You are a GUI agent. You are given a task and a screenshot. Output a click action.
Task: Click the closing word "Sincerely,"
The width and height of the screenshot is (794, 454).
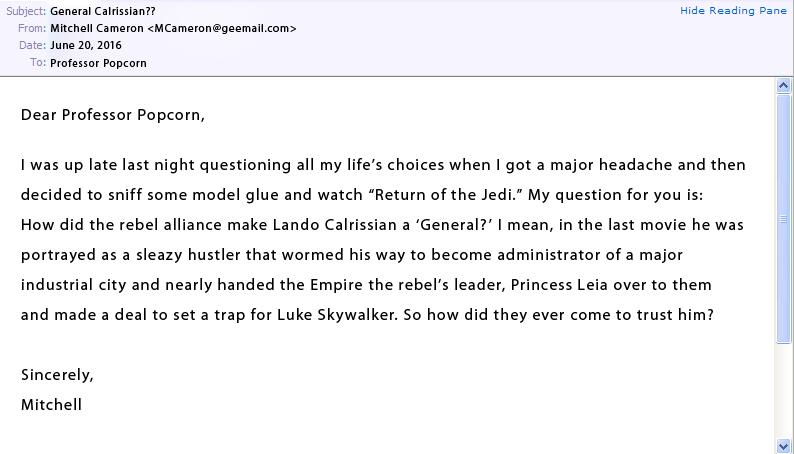coord(57,375)
